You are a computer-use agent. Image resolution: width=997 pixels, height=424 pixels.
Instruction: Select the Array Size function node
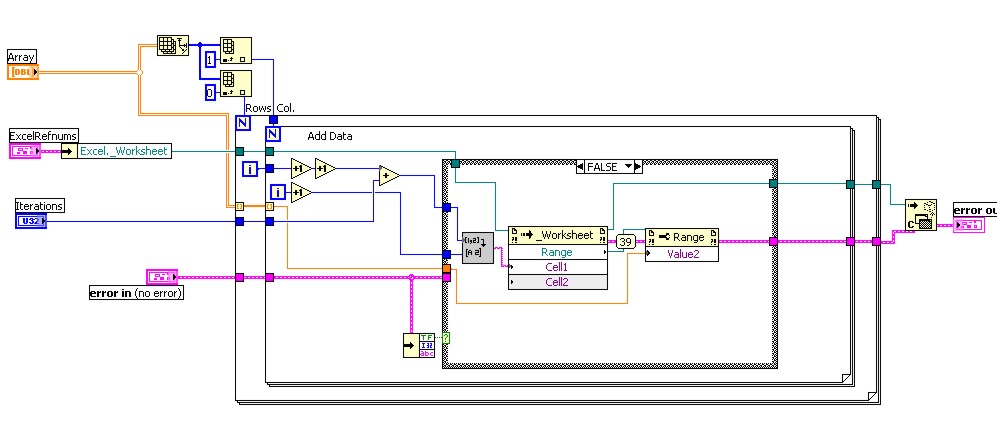click(173, 46)
